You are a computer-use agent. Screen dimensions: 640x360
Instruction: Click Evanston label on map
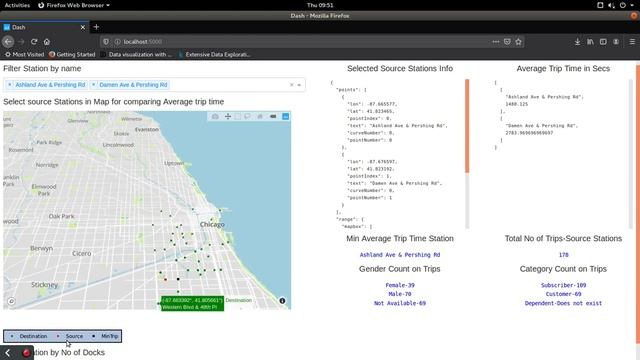click(147, 129)
